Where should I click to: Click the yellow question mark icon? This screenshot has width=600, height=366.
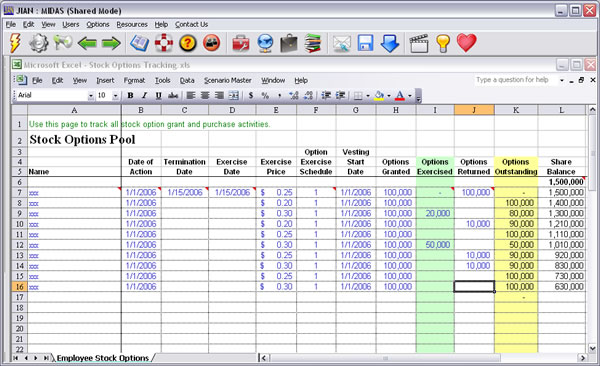point(188,43)
